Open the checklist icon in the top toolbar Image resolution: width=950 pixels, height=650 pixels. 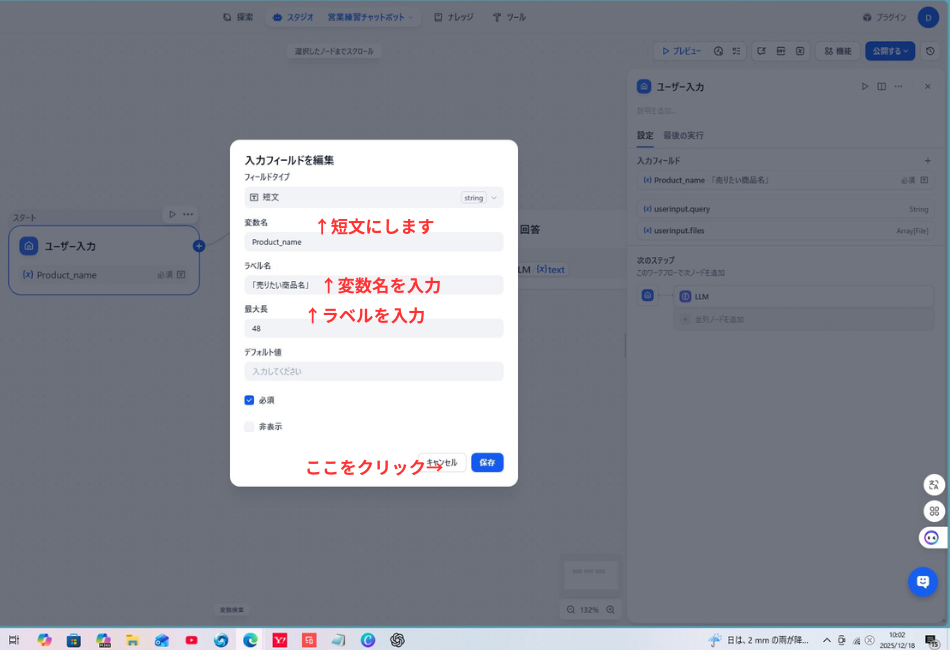pyautogui.click(x=736, y=51)
